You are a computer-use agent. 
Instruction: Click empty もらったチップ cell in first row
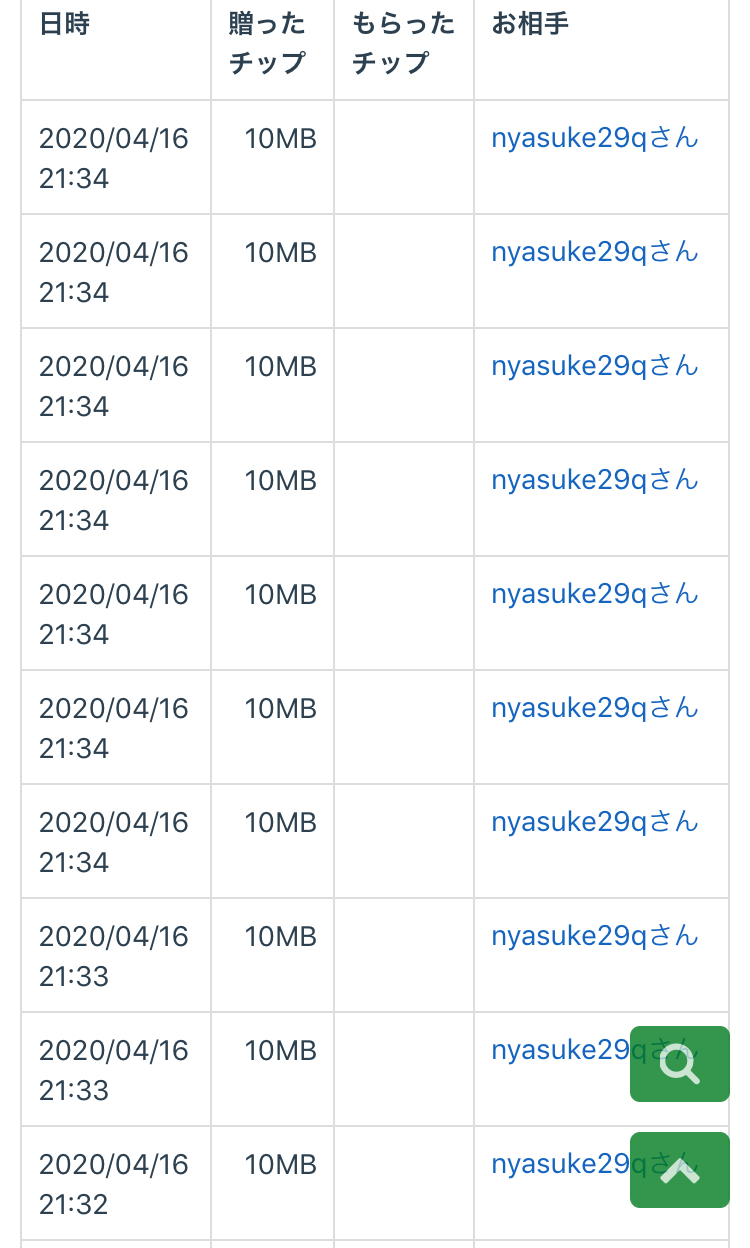[x=404, y=157]
